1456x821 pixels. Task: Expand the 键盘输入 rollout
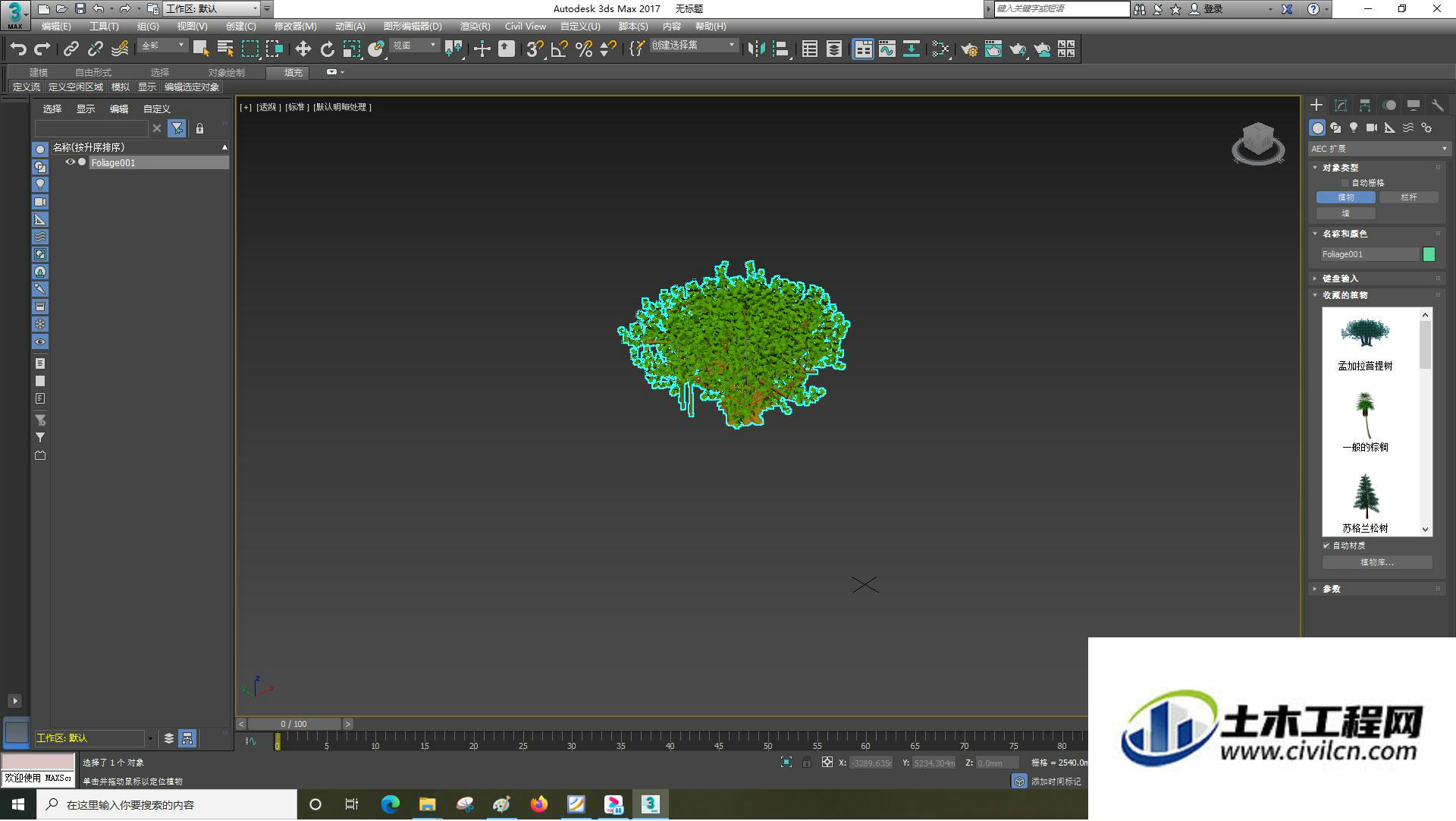tap(1341, 278)
